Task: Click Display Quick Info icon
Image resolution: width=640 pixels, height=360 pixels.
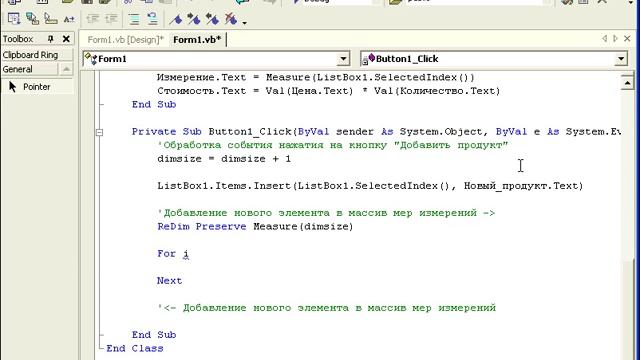Action: [51, 19]
